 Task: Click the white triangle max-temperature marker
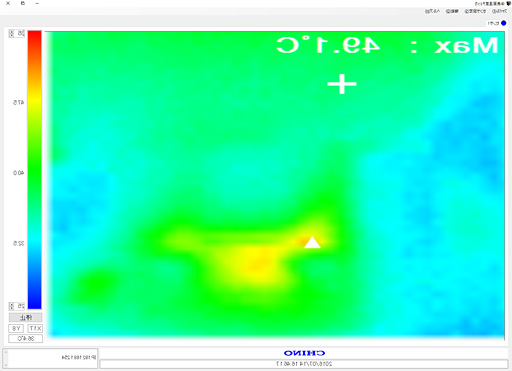pos(312,243)
